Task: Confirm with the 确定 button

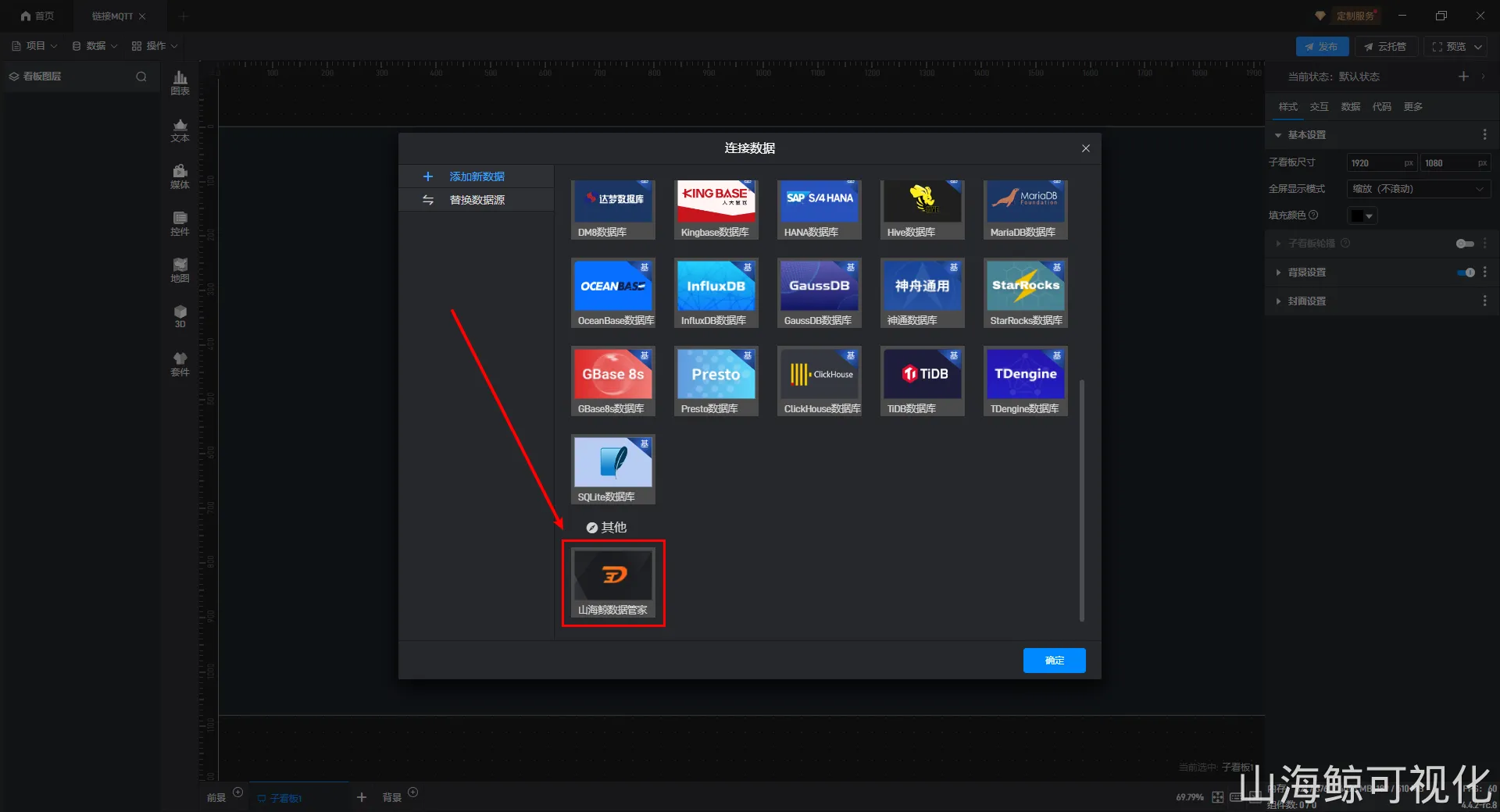Action: (1055, 661)
